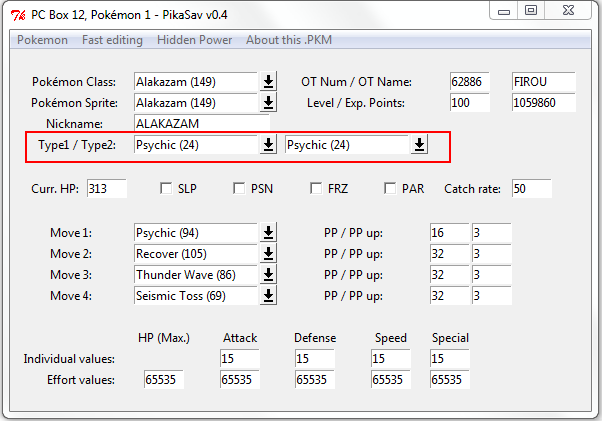The width and height of the screenshot is (602, 421).
Task: Click the PikaSav title bar app icon
Action: tap(18, 15)
